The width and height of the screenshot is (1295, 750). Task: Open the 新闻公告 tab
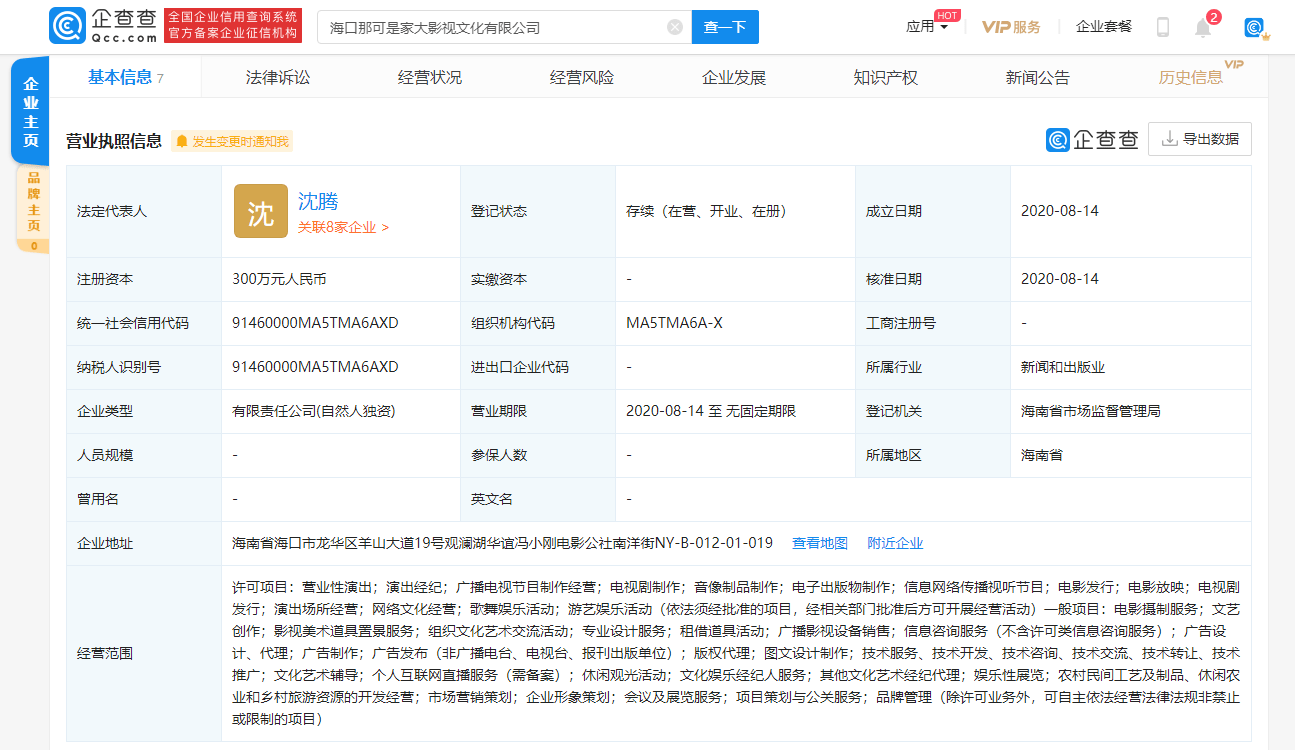(x=1038, y=76)
